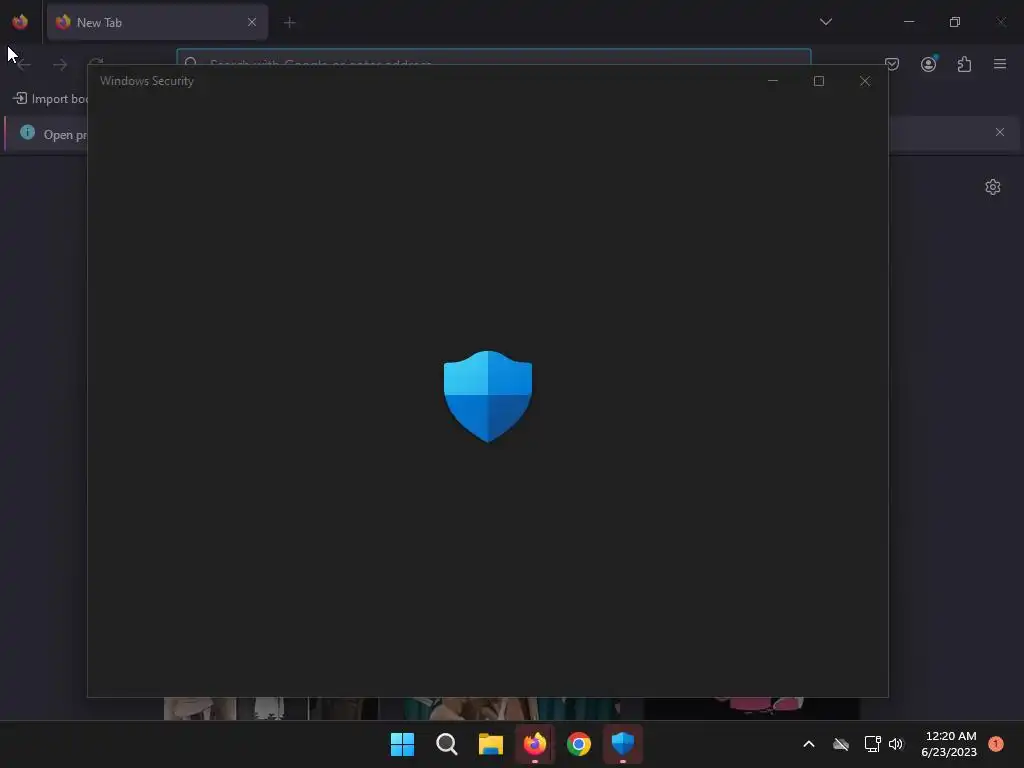
Task: Open the volume speaker tray icon
Action: (x=896, y=744)
